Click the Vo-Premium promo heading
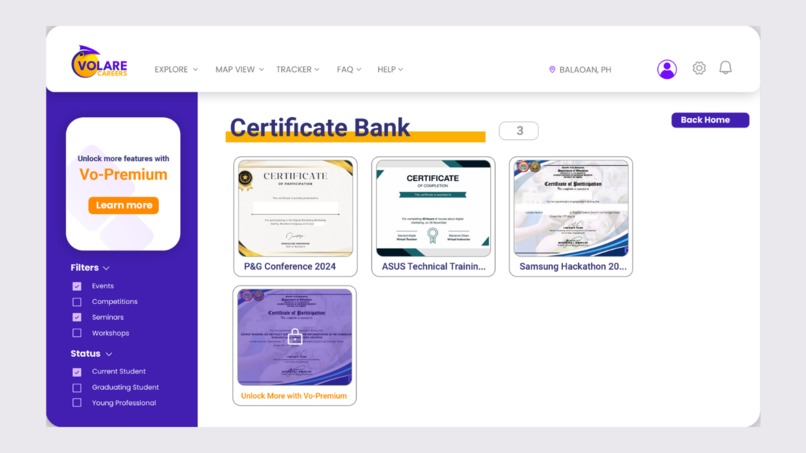This screenshot has height=453, width=806. point(123,174)
